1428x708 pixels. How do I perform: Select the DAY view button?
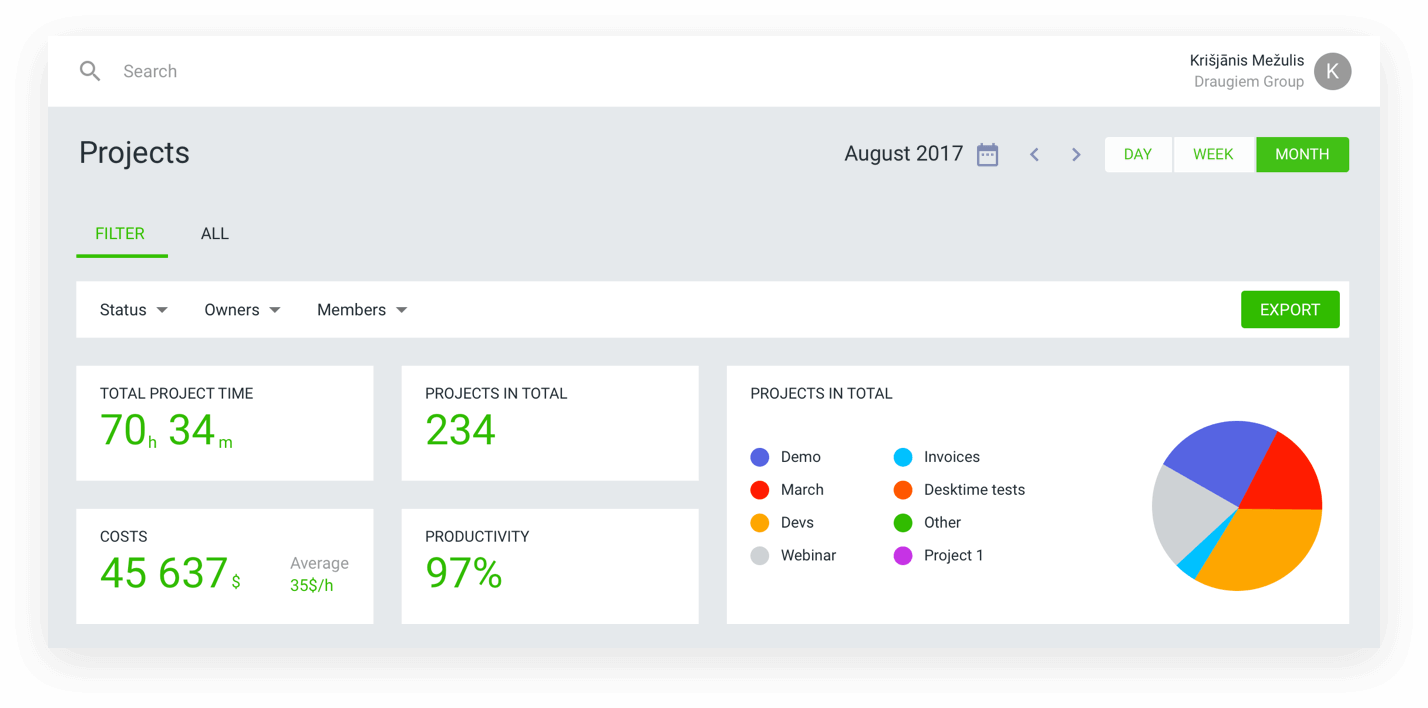1138,154
